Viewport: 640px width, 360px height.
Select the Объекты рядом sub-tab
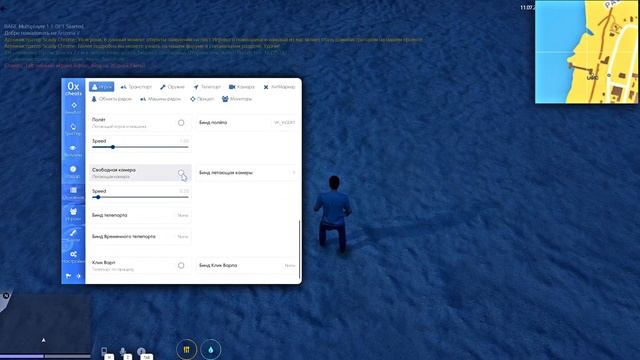pyautogui.click(x=111, y=99)
